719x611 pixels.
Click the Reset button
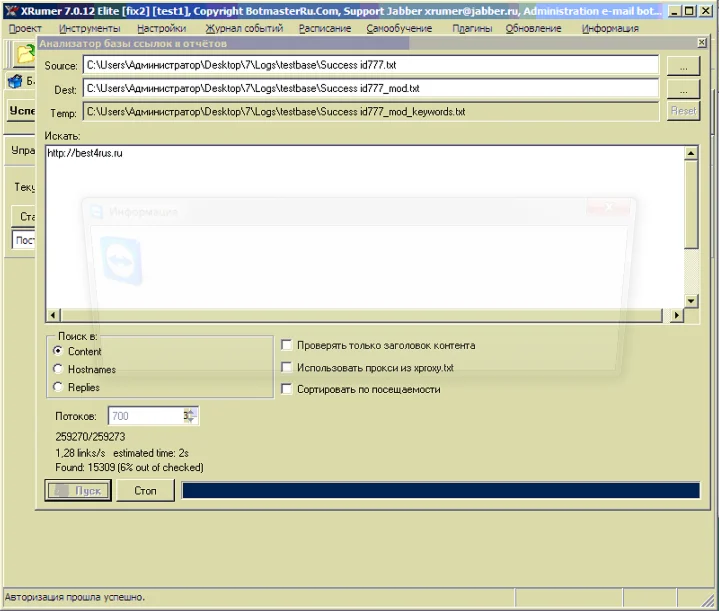tap(683, 111)
